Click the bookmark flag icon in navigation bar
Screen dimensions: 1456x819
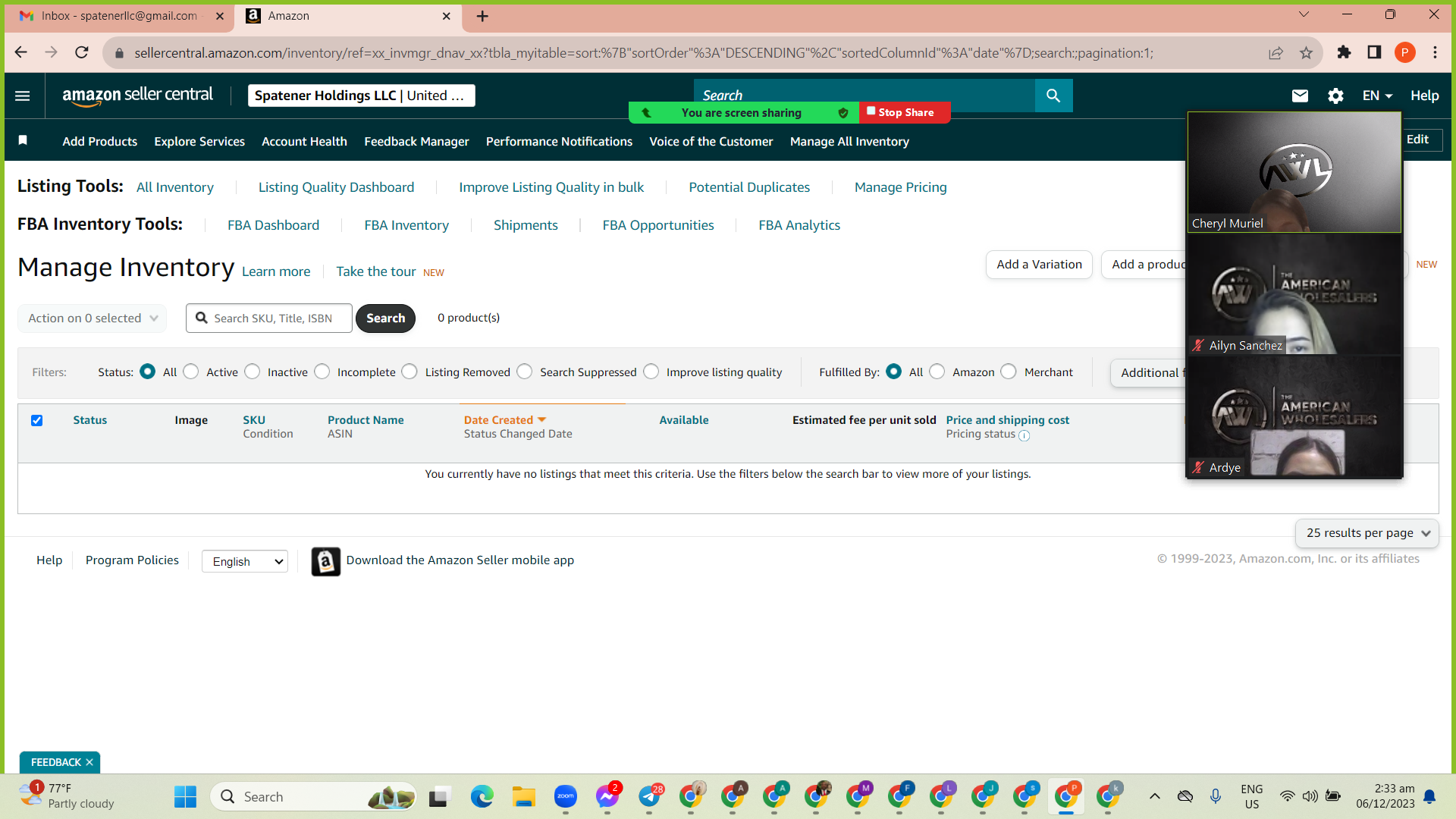(23, 140)
